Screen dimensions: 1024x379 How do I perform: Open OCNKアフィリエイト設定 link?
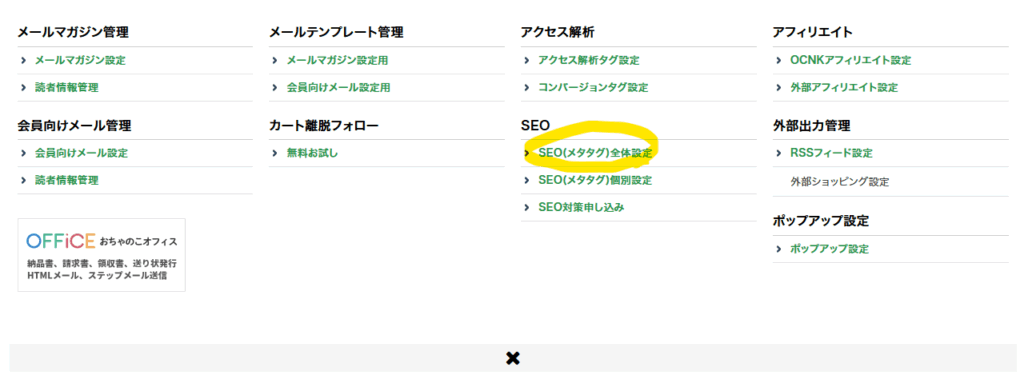click(x=850, y=60)
